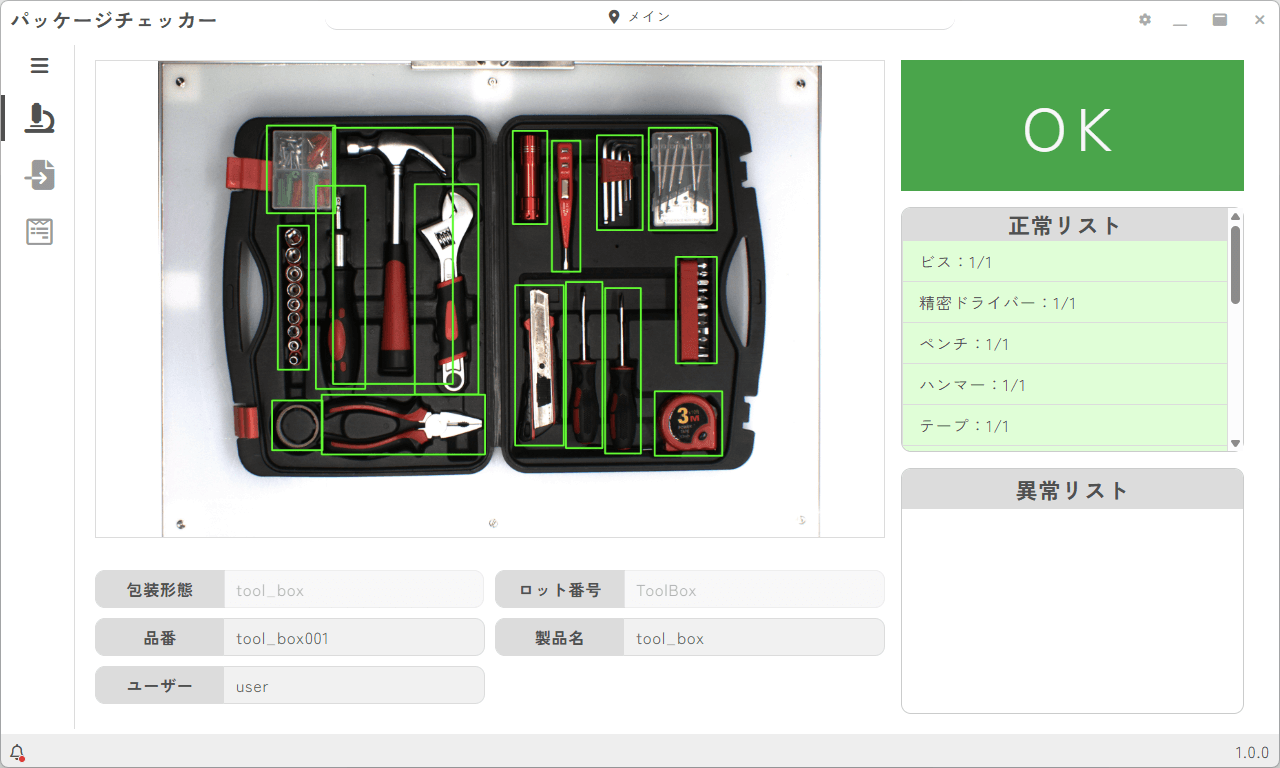1280x768 pixels.
Task: Click the ロット番号 input field
Action: click(x=753, y=589)
